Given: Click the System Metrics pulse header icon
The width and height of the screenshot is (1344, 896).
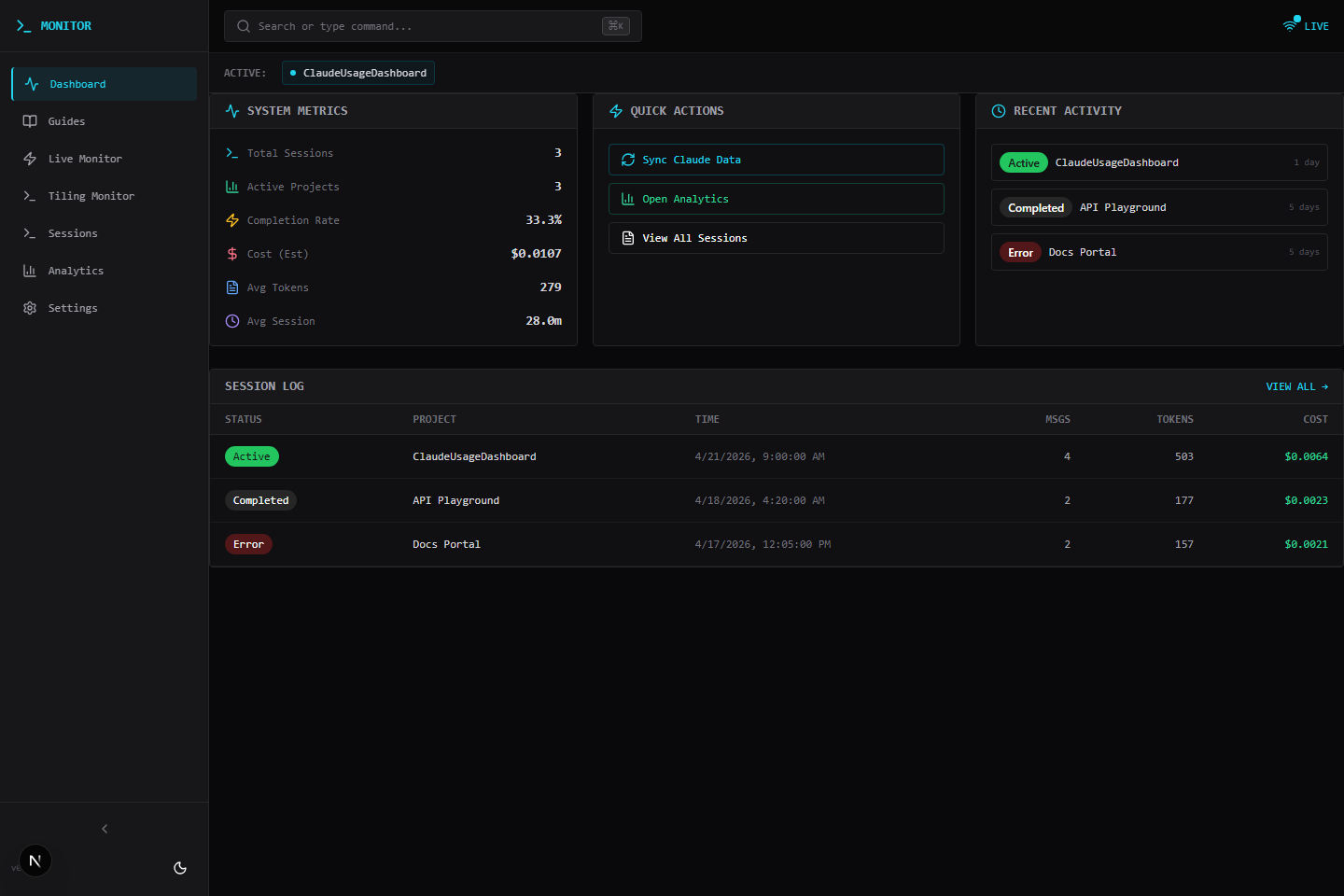Looking at the screenshot, I should tap(232, 111).
